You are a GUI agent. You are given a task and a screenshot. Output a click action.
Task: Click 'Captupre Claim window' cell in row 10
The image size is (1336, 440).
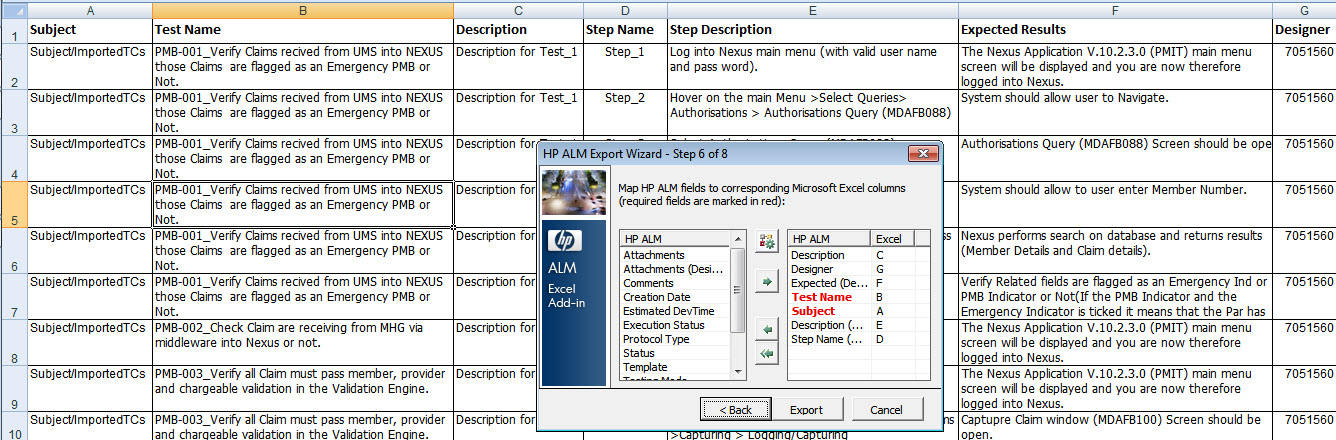pos(1115,426)
